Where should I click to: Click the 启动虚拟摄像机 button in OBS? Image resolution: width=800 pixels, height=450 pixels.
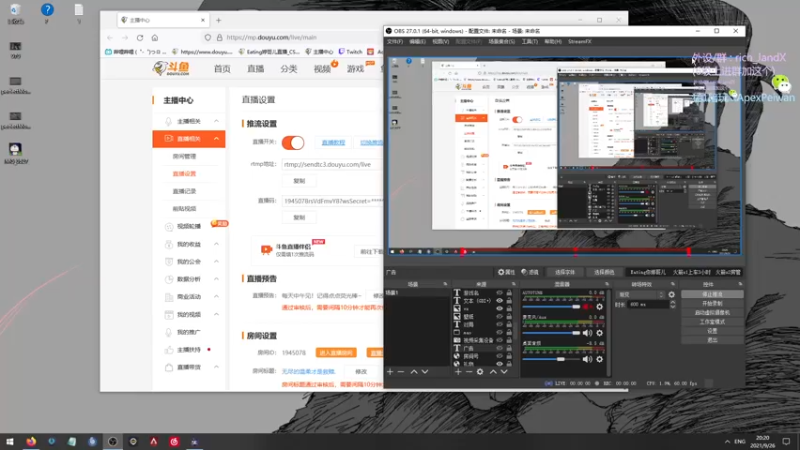[712, 313]
